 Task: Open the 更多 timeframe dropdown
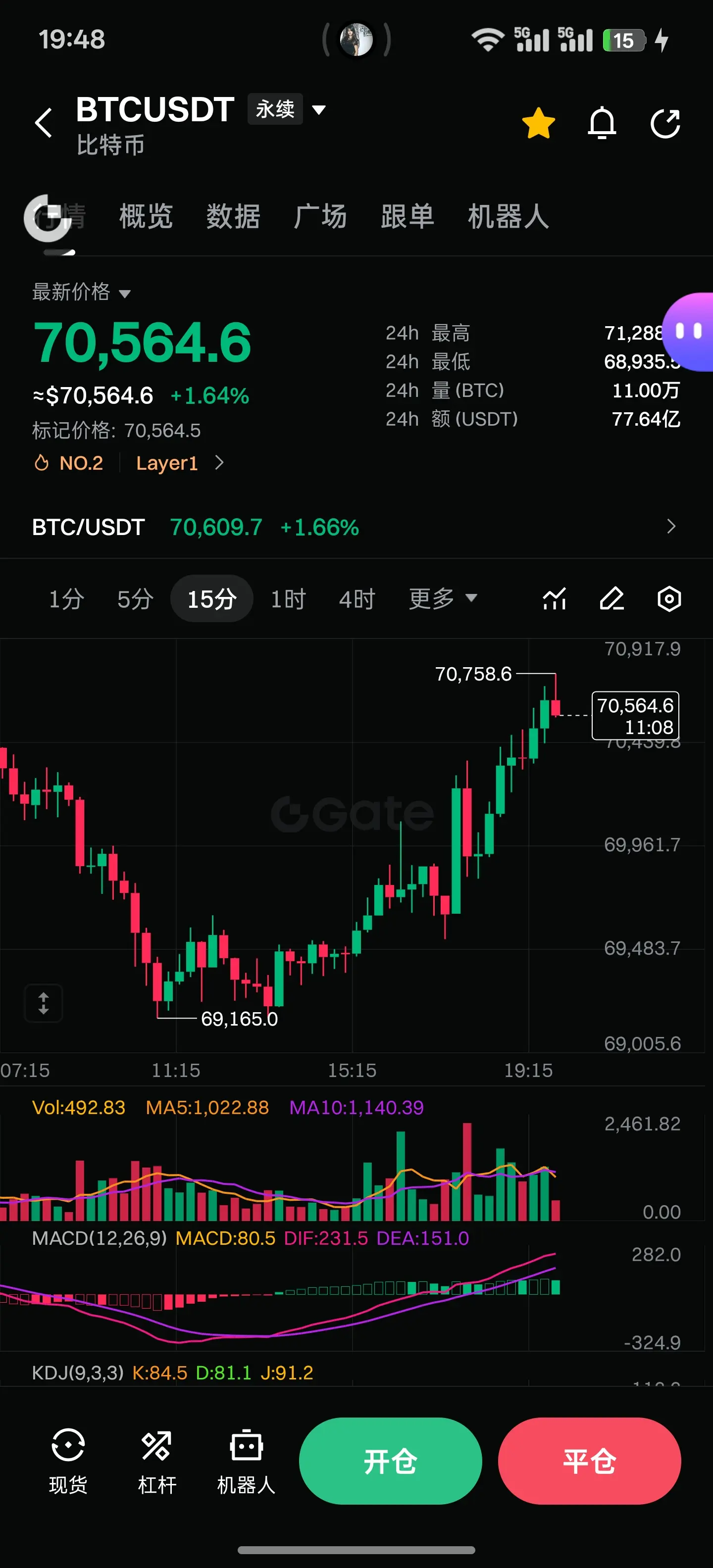443,599
